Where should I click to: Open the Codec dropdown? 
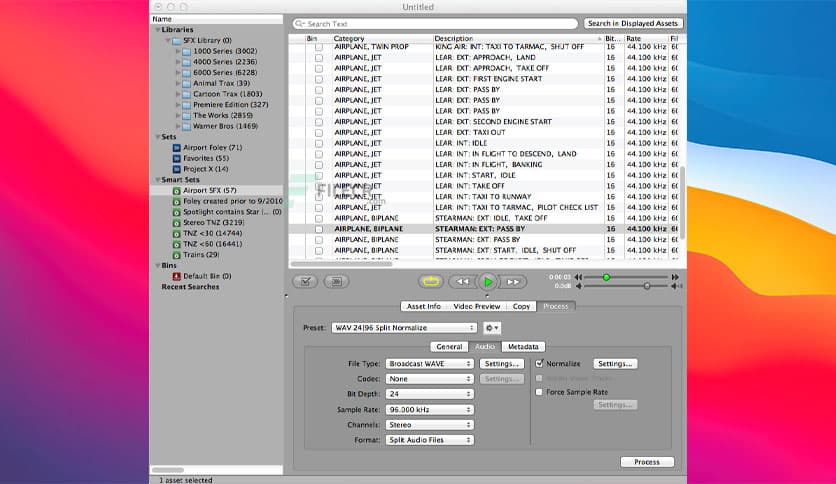click(x=430, y=378)
